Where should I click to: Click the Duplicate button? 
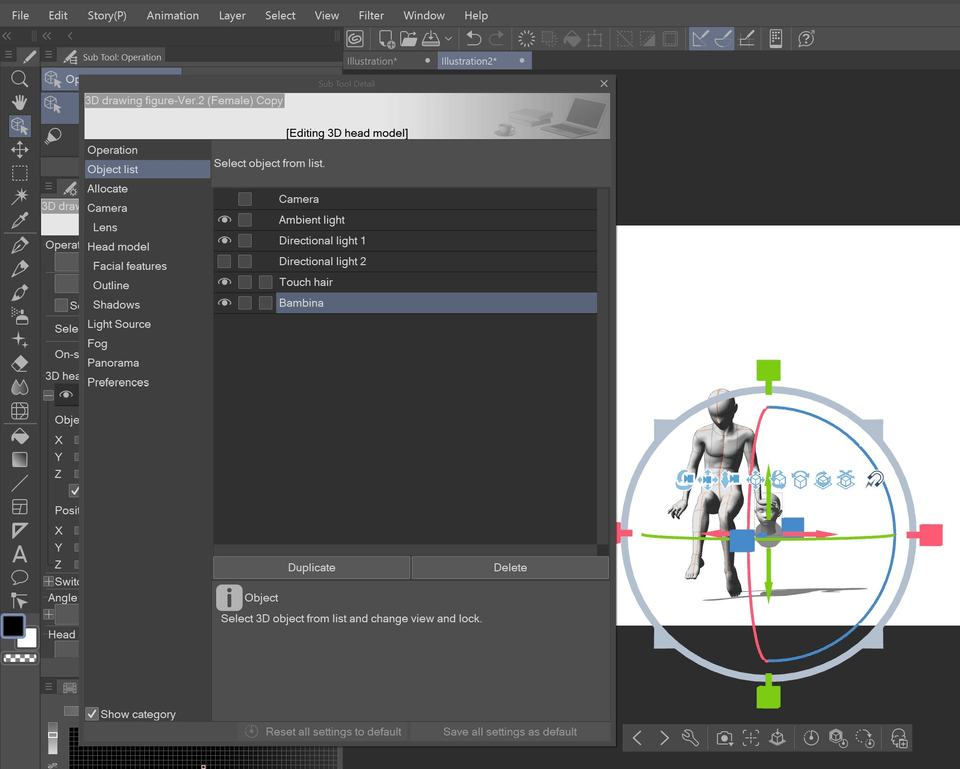point(312,568)
